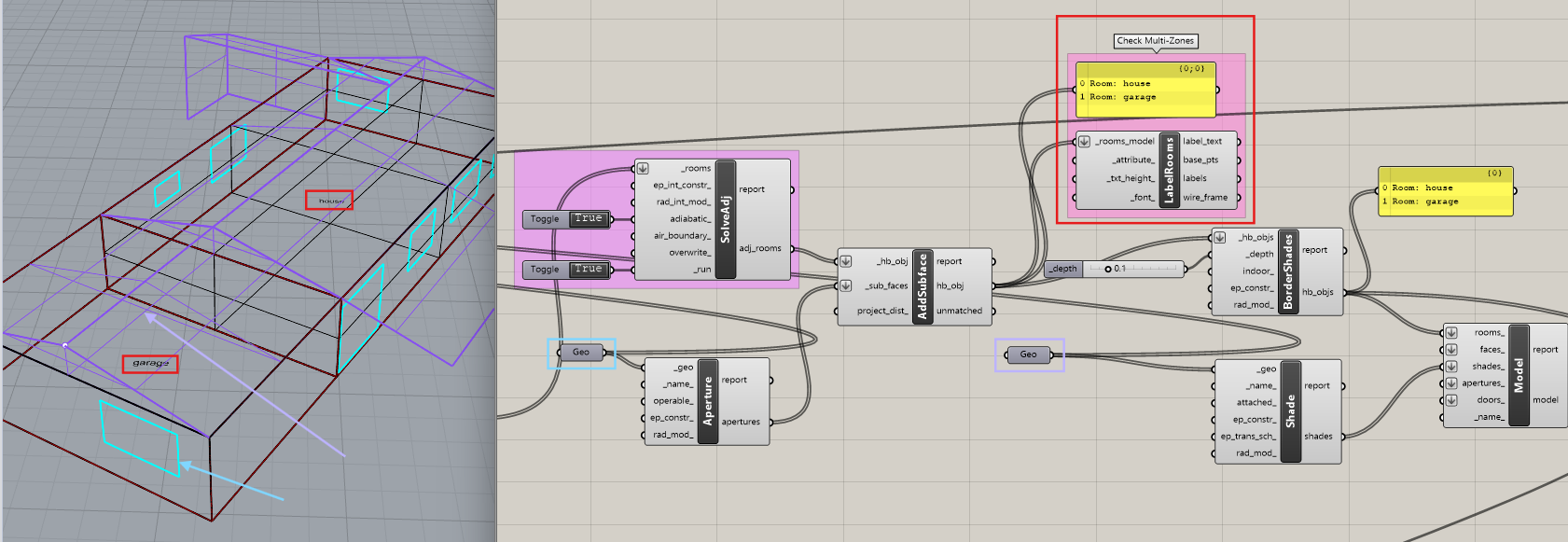Viewport: 1568px width, 542px height.
Task: Click the flatten arrow icon on SolveAdj _rooms input
Action: tap(643, 169)
